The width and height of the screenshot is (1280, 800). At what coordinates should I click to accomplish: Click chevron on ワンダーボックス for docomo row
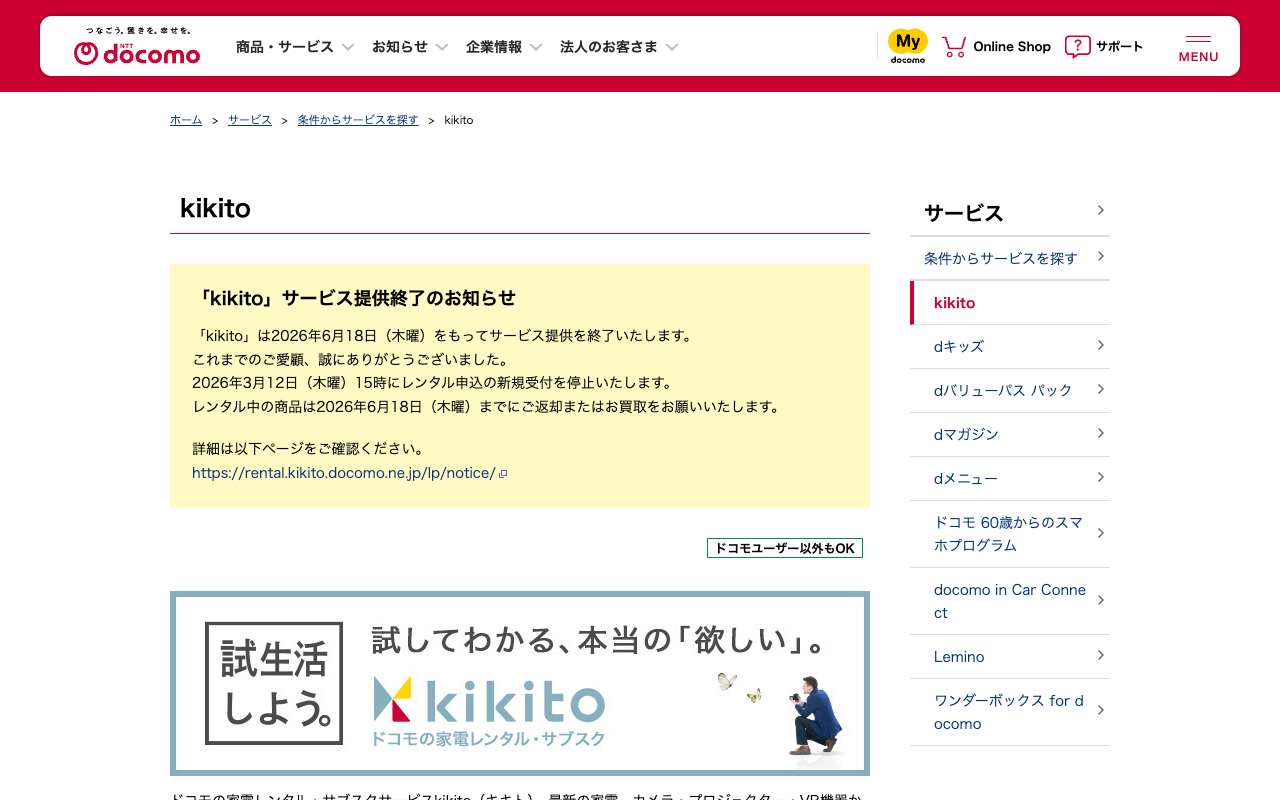[x=1100, y=710]
